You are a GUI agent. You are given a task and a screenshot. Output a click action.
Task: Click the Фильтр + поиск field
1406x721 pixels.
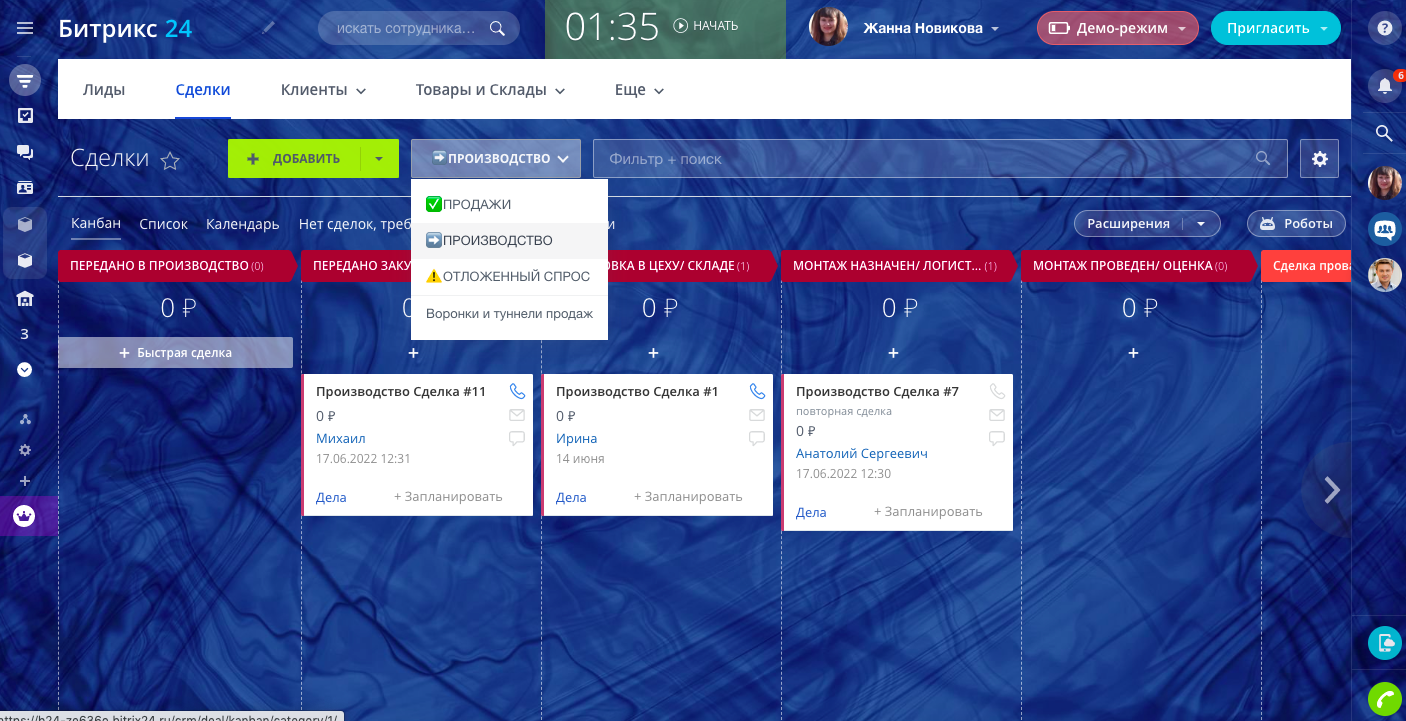940,159
